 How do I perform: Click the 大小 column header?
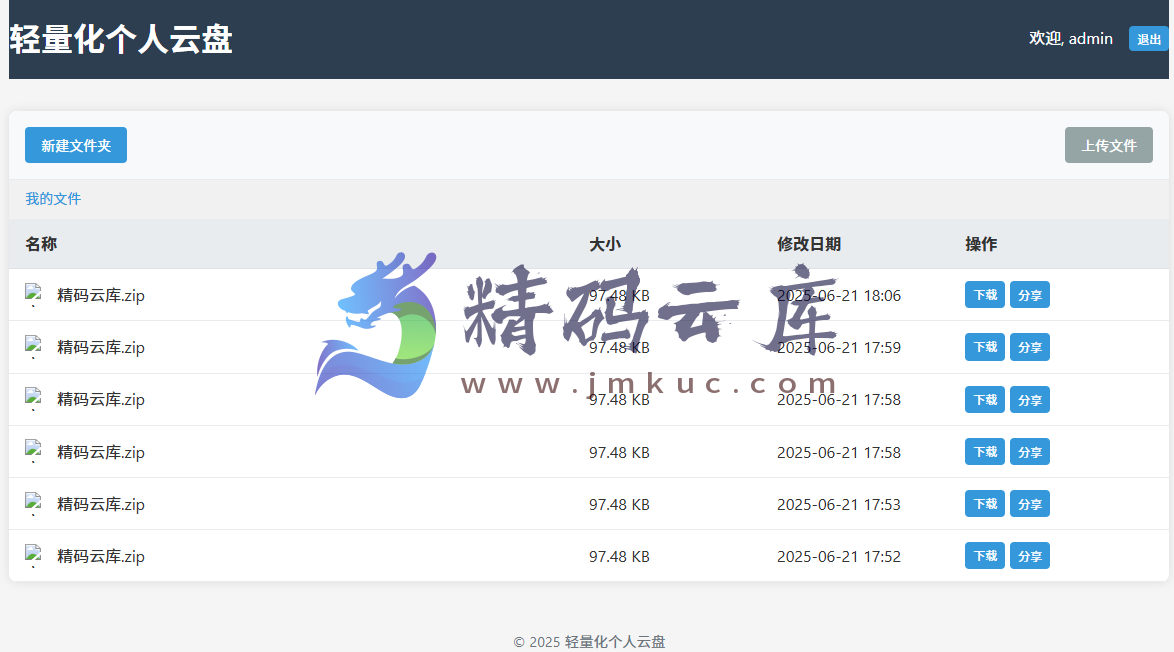point(605,244)
